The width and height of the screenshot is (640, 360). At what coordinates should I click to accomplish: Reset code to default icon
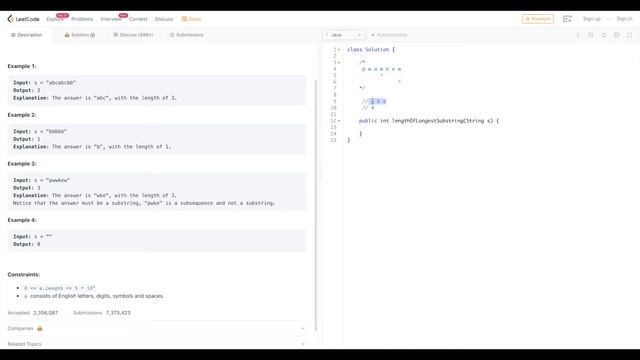(x=604, y=35)
